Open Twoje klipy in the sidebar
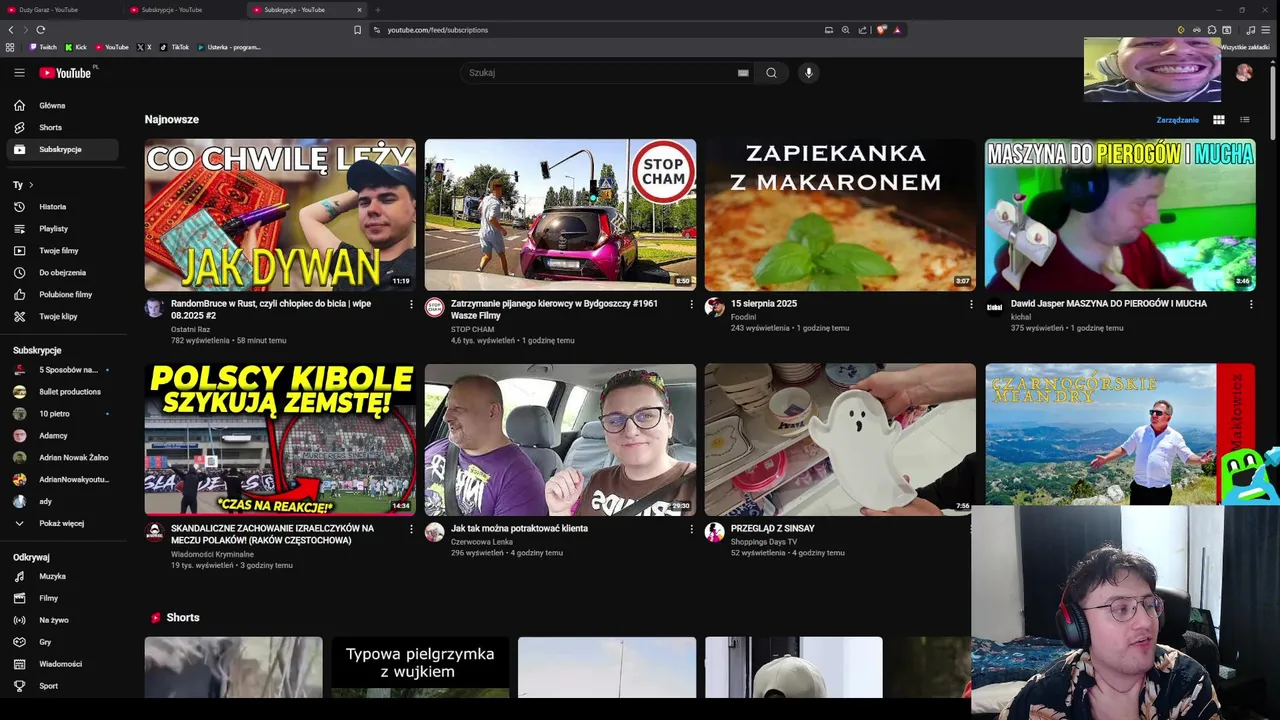Screen dimensions: 1280x720 click(64, 316)
